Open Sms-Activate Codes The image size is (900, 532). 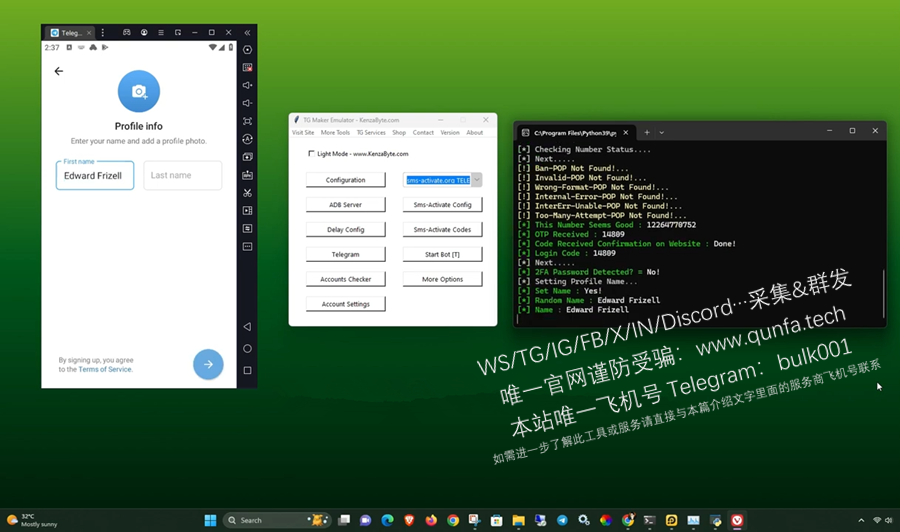(443, 230)
